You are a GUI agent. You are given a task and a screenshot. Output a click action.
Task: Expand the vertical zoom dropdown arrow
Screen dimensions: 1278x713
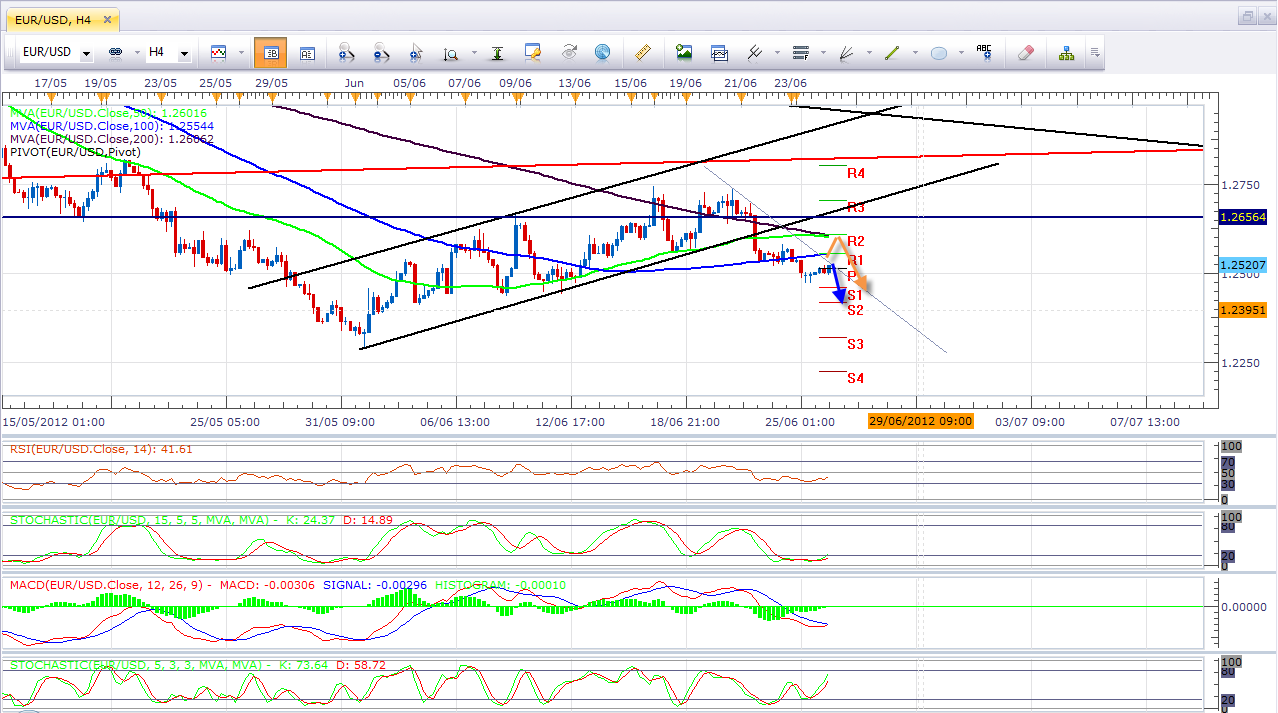pos(472,53)
